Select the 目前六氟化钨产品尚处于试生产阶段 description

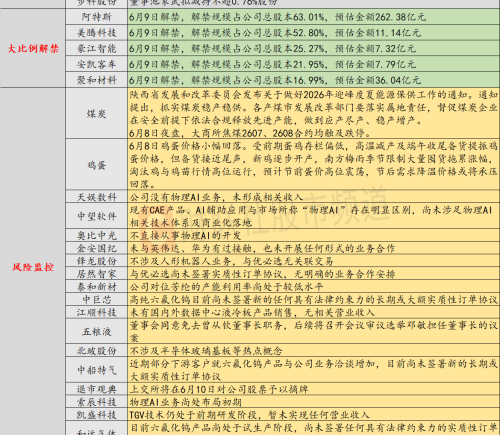click(x=313, y=428)
